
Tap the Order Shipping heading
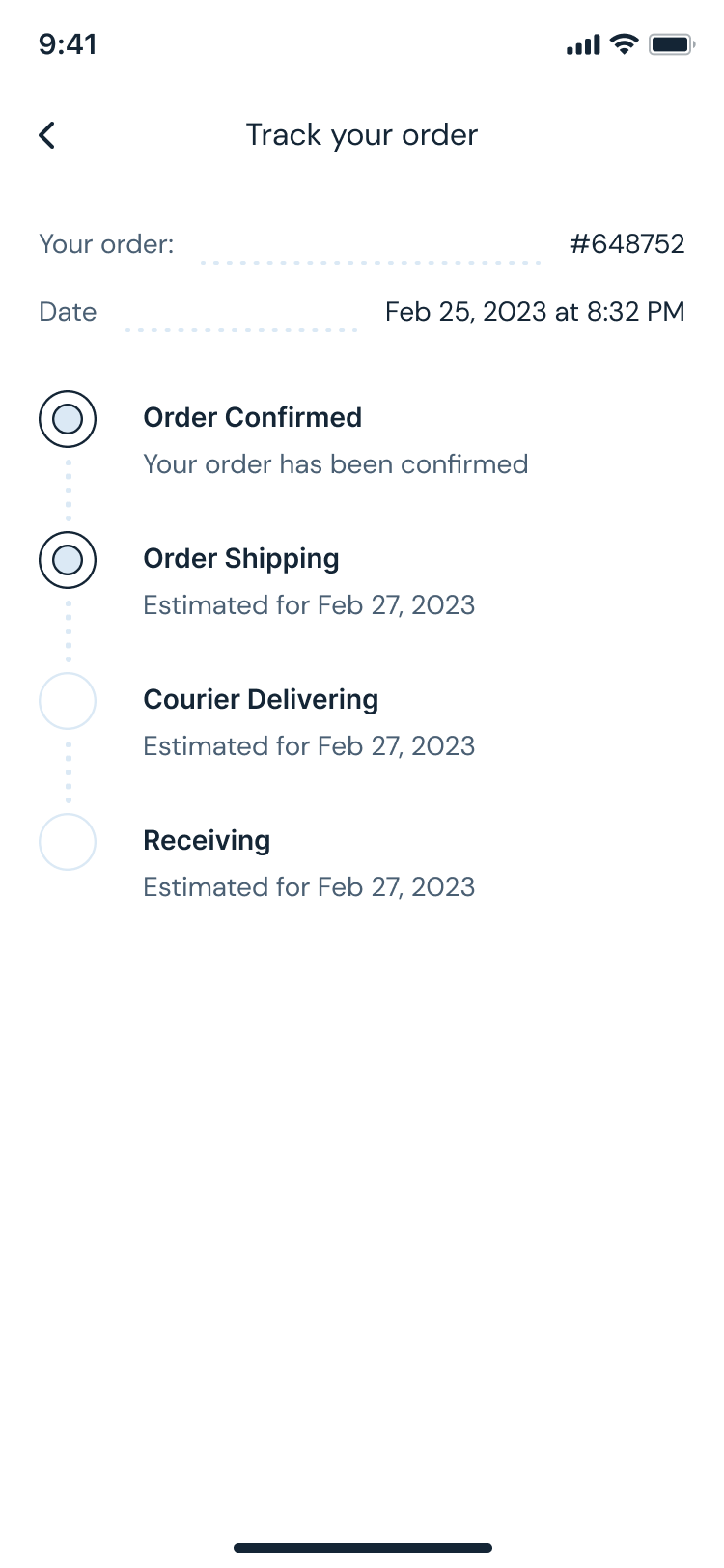(241, 558)
